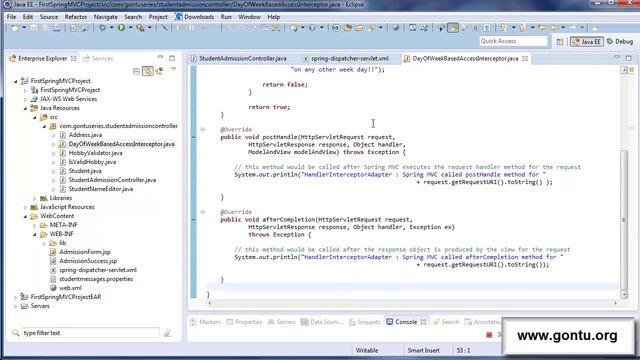Collapse the Java Resources node

[x=25, y=108]
